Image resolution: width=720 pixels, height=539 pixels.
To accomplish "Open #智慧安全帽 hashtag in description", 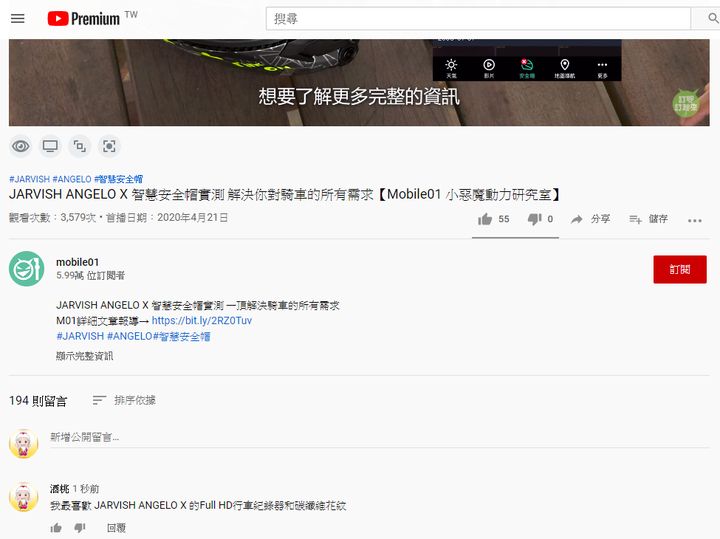I will 181,337.
